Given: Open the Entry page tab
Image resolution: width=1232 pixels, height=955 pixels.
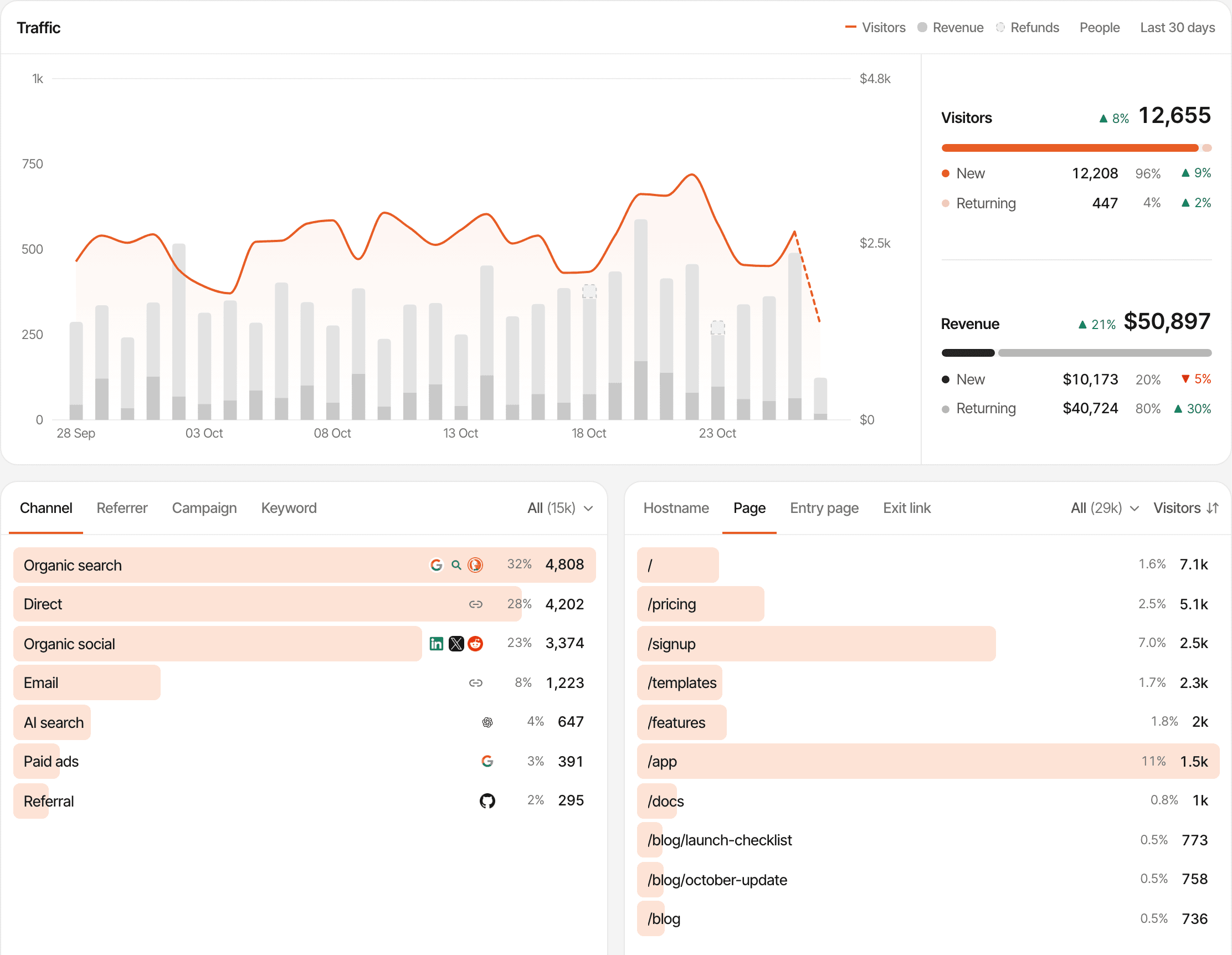Looking at the screenshot, I should pos(824,508).
